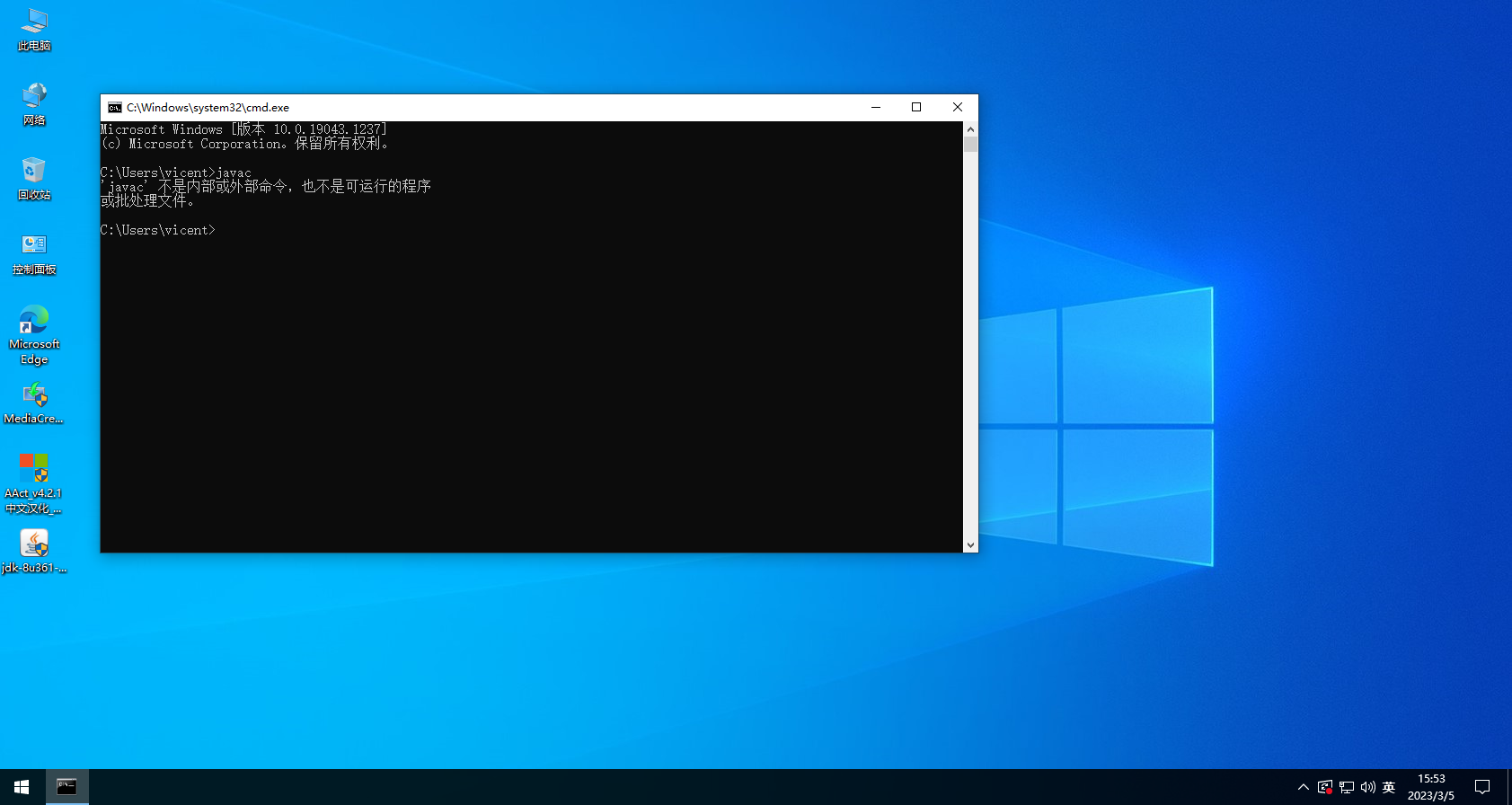Image resolution: width=1512 pixels, height=805 pixels.
Task: Select the AAct_v4.2.1 desktop icon
Action: [34, 483]
